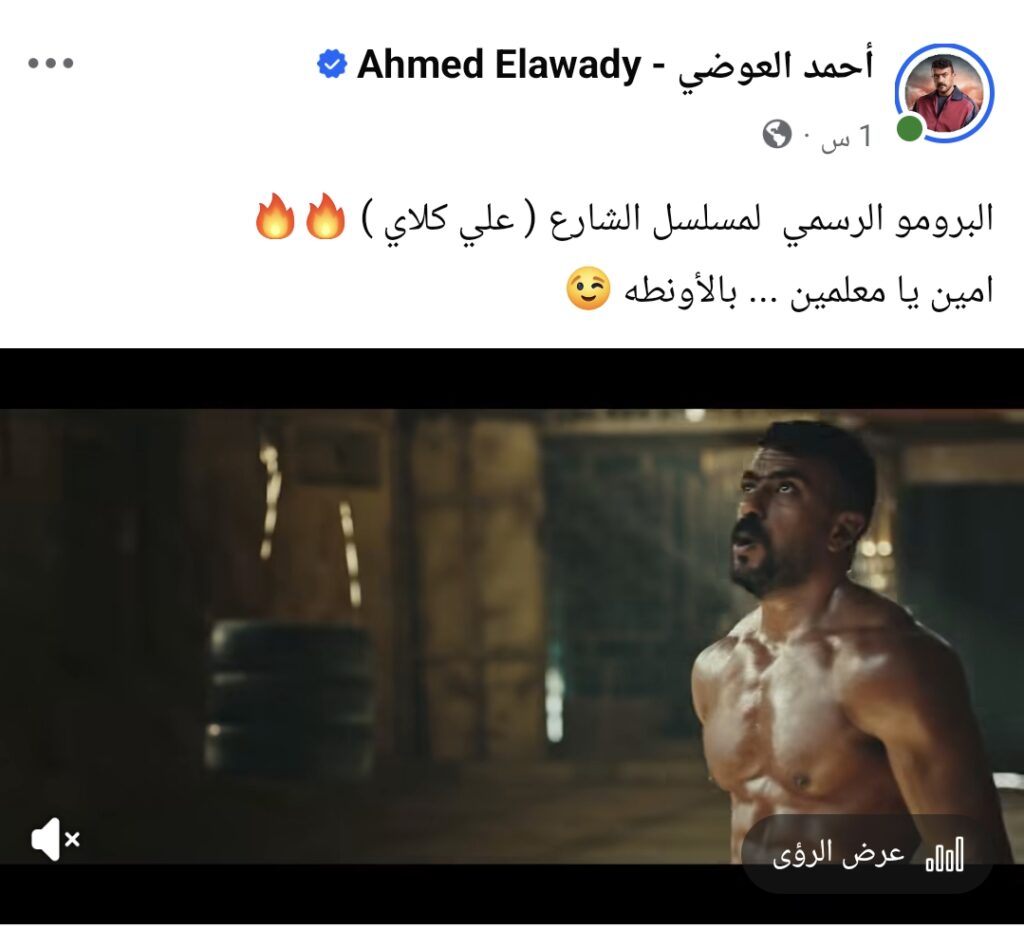Click the word "بالأونطه" in the caption
Image resolution: width=1024 pixels, height=929 pixels.
point(680,291)
